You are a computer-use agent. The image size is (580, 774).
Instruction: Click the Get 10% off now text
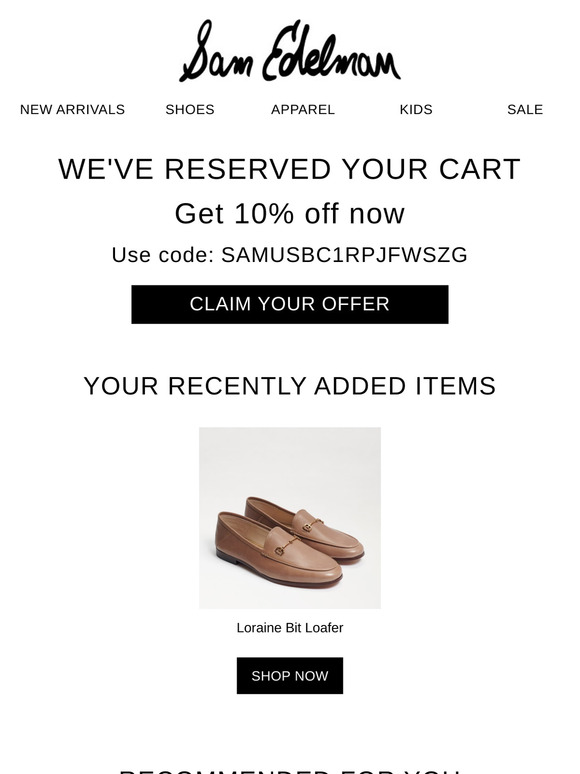coord(290,214)
